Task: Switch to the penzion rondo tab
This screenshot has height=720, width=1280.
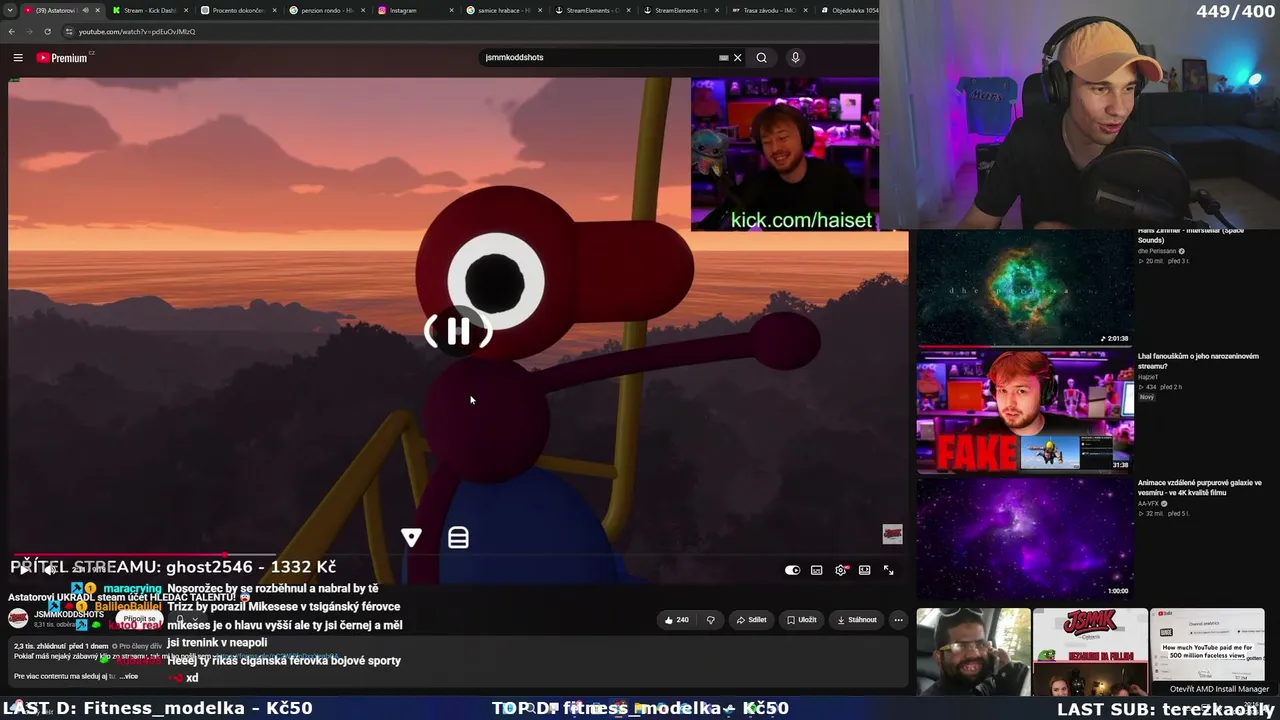Action: pyautogui.click(x=326, y=10)
